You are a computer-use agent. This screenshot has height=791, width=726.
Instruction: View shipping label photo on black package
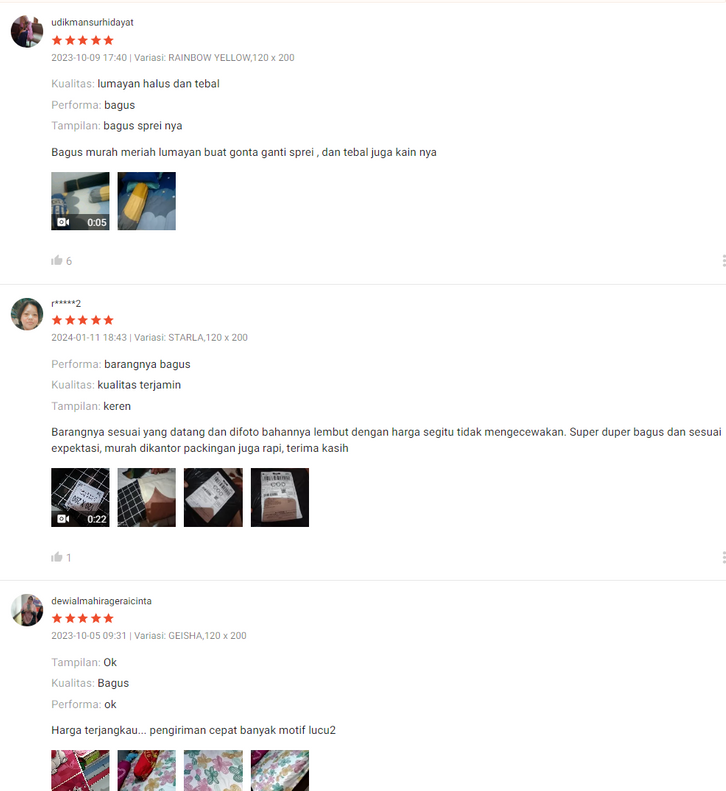[x=213, y=497]
